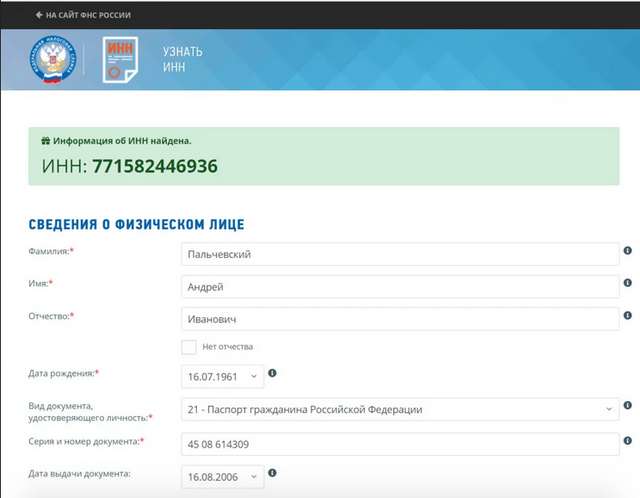Click the info icon beside the Фамилия field
Image resolution: width=640 pixels, height=498 pixels.
click(628, 251)
